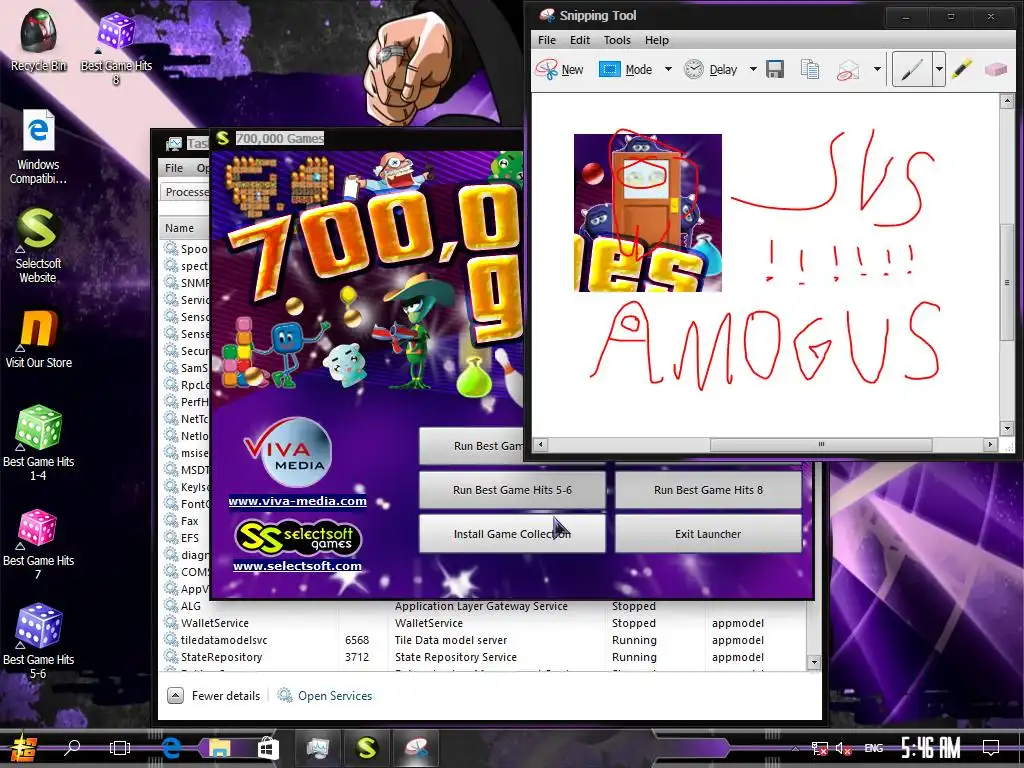This screenshot has height=768, width=1024.
Task: Open Mode dropdown arrow
Action: (x=668, y=69)
